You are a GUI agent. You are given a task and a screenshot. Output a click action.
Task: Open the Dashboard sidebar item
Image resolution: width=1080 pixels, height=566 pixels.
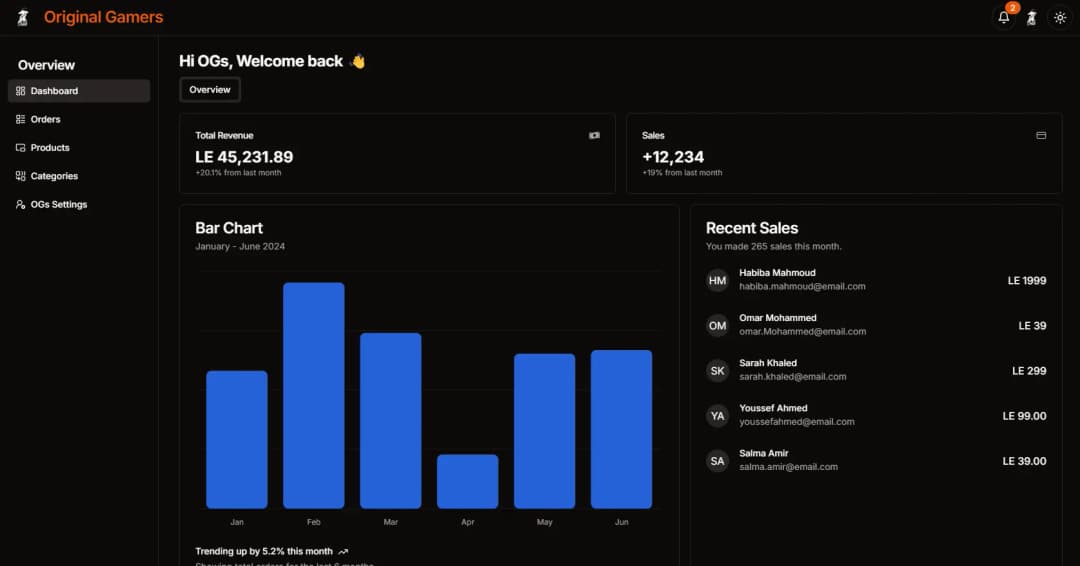pyautogui.click(x=79, y=91)
